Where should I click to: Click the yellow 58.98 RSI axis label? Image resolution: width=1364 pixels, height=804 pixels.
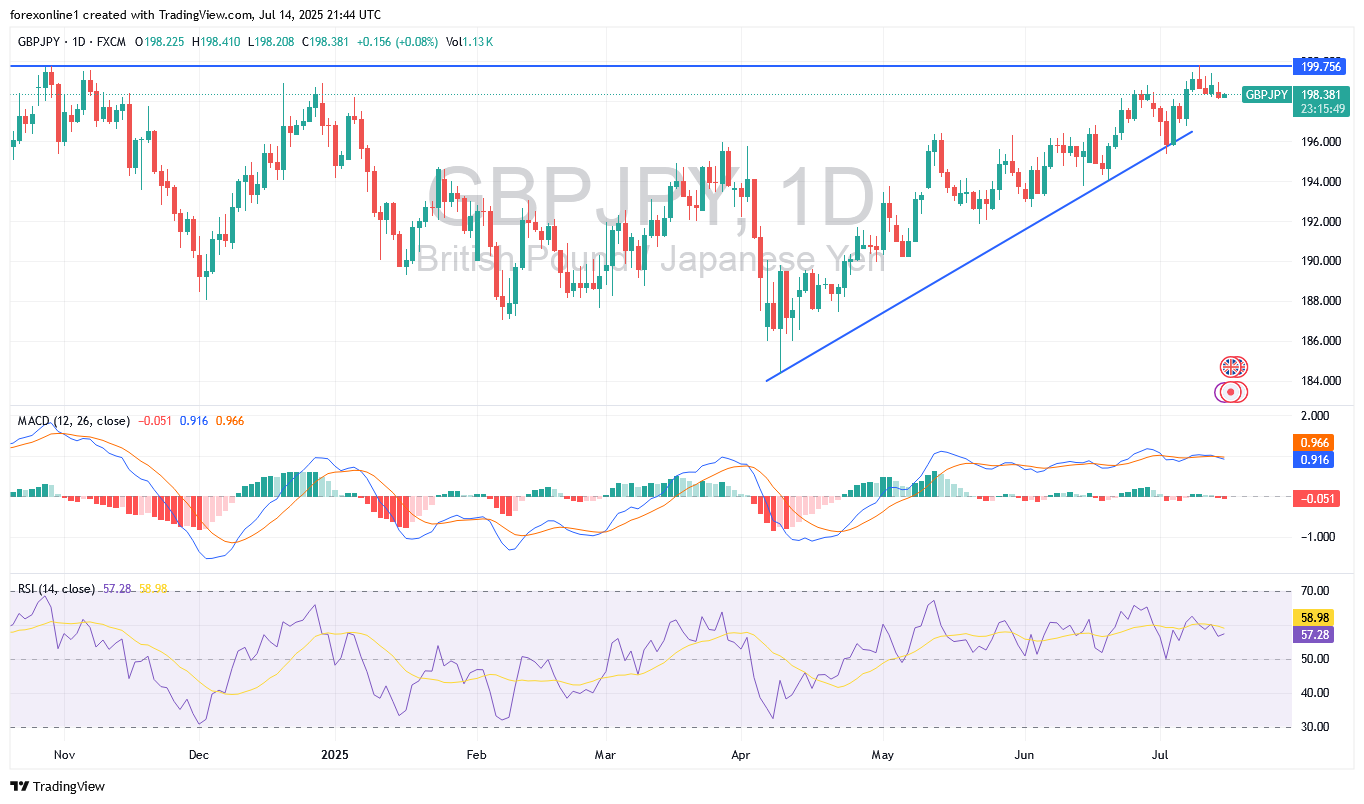click(1314, 617)
